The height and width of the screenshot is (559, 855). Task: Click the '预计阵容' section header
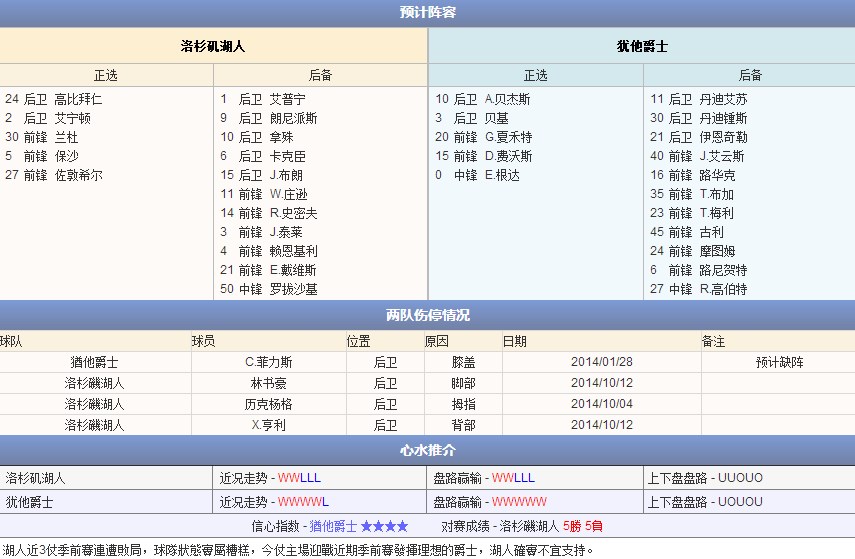click(x=428, y=12)
